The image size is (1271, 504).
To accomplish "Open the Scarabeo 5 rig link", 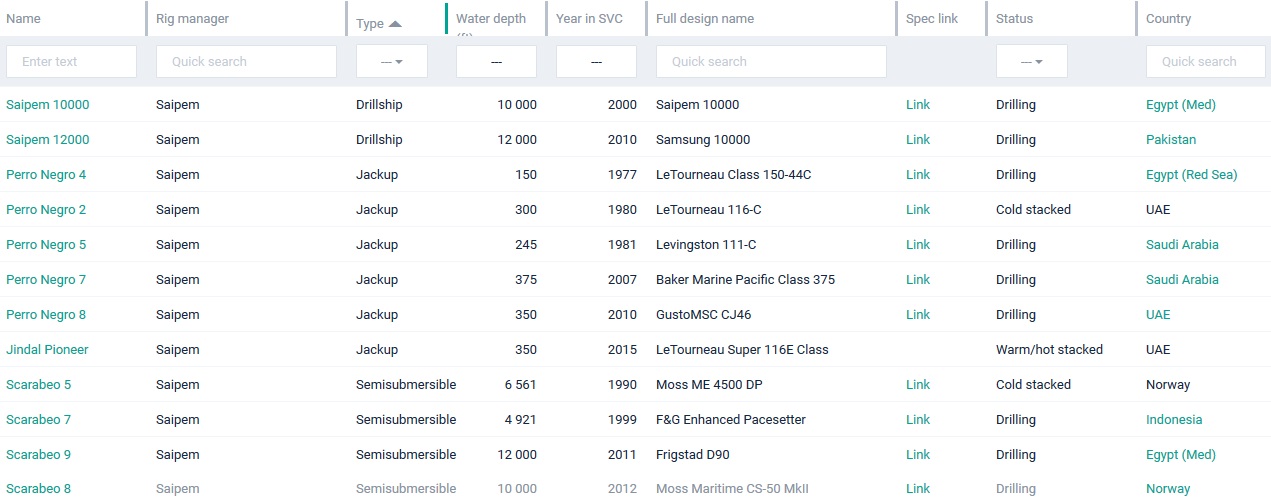I will click(38, 385).
